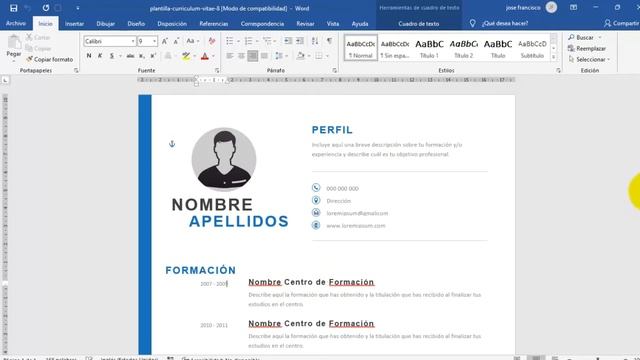Apply red font color A

pos(205,56)
